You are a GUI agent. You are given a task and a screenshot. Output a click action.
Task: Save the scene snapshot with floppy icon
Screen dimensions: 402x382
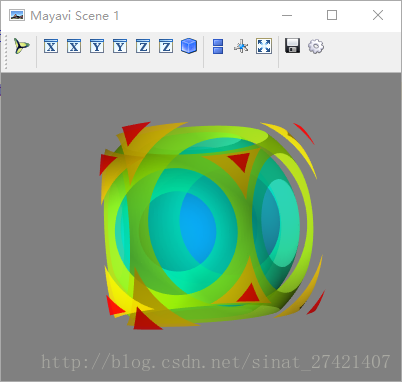pos(292,46)
